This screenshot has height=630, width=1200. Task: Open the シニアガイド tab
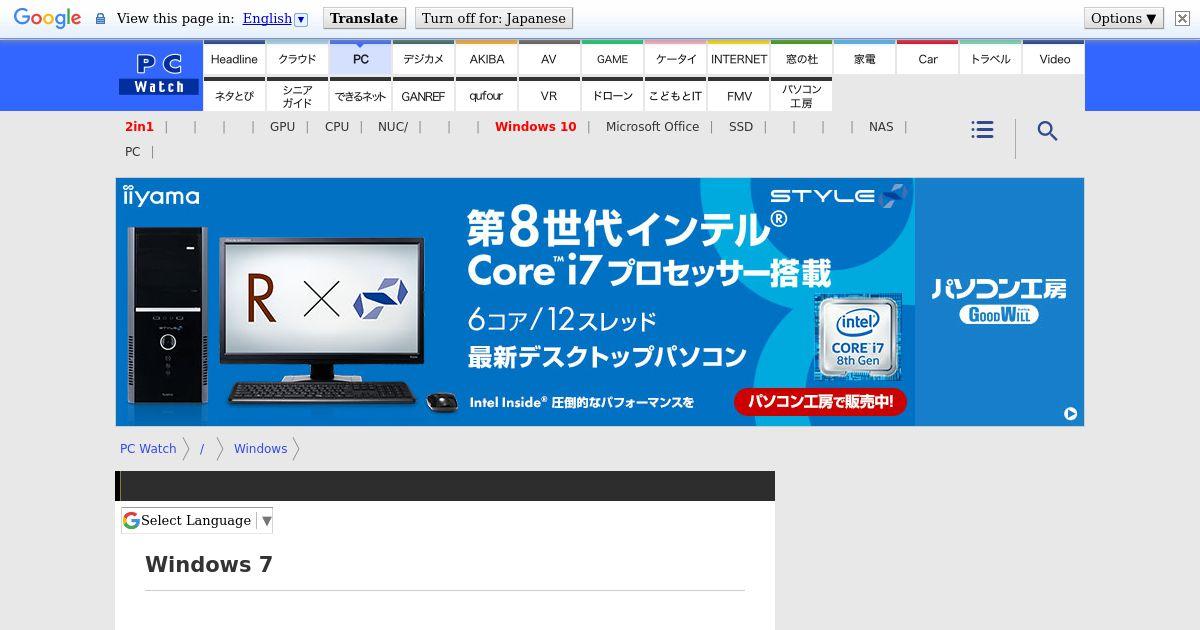pos(297,95)
